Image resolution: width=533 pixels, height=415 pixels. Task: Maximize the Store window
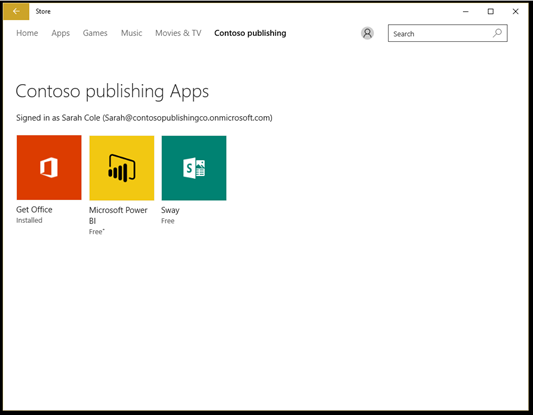491,12
